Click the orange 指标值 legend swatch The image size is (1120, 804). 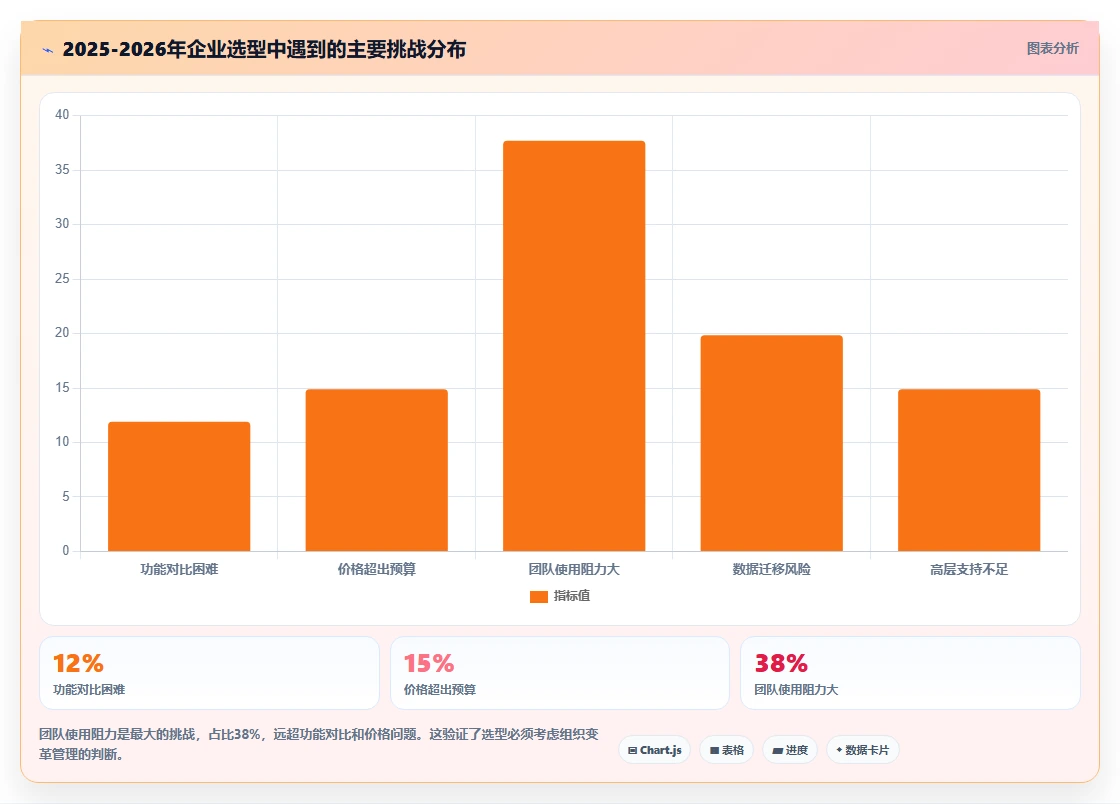point(539,597)
